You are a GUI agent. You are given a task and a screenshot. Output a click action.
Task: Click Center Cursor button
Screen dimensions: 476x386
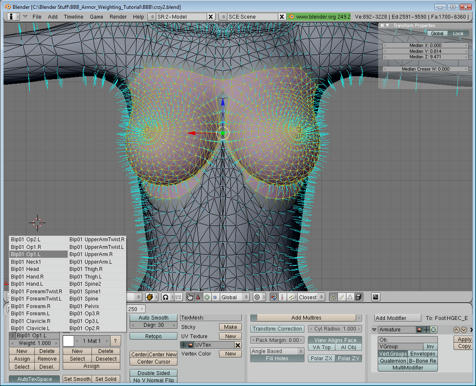point(153,362)
